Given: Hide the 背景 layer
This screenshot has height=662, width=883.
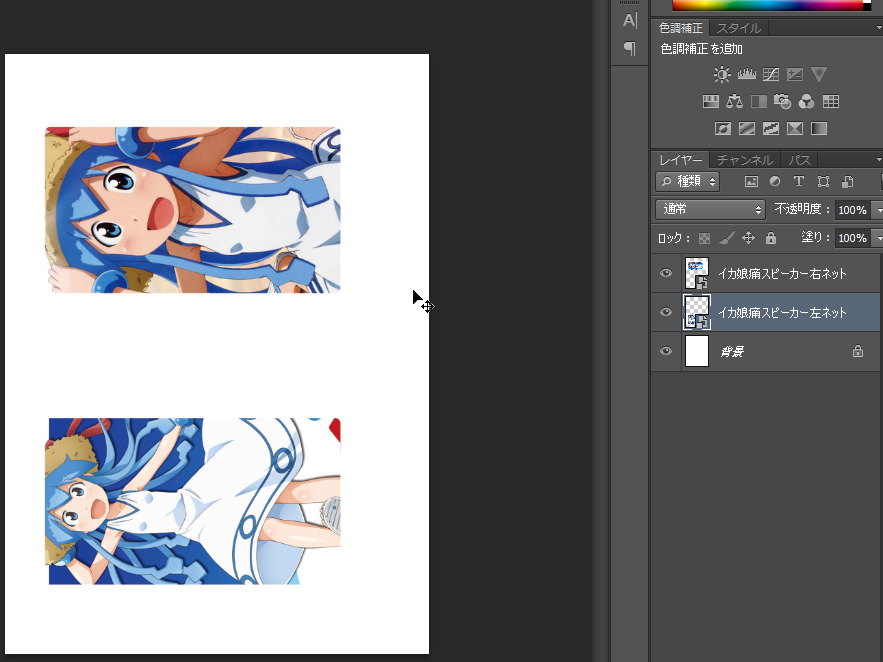Looking at the screenshot, I should click(666, 351).
